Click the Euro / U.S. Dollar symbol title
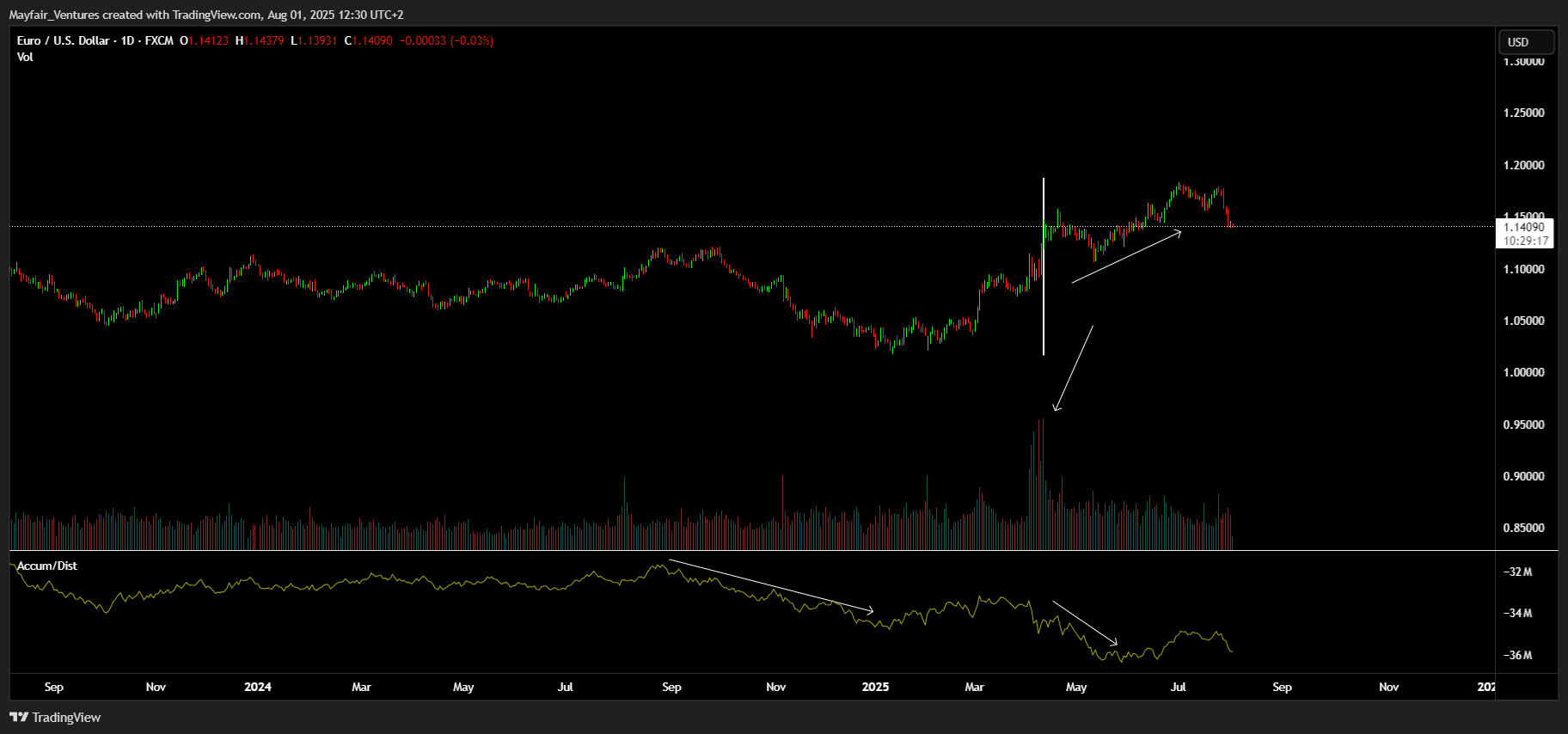1568x734 pixels. (63, 40)
